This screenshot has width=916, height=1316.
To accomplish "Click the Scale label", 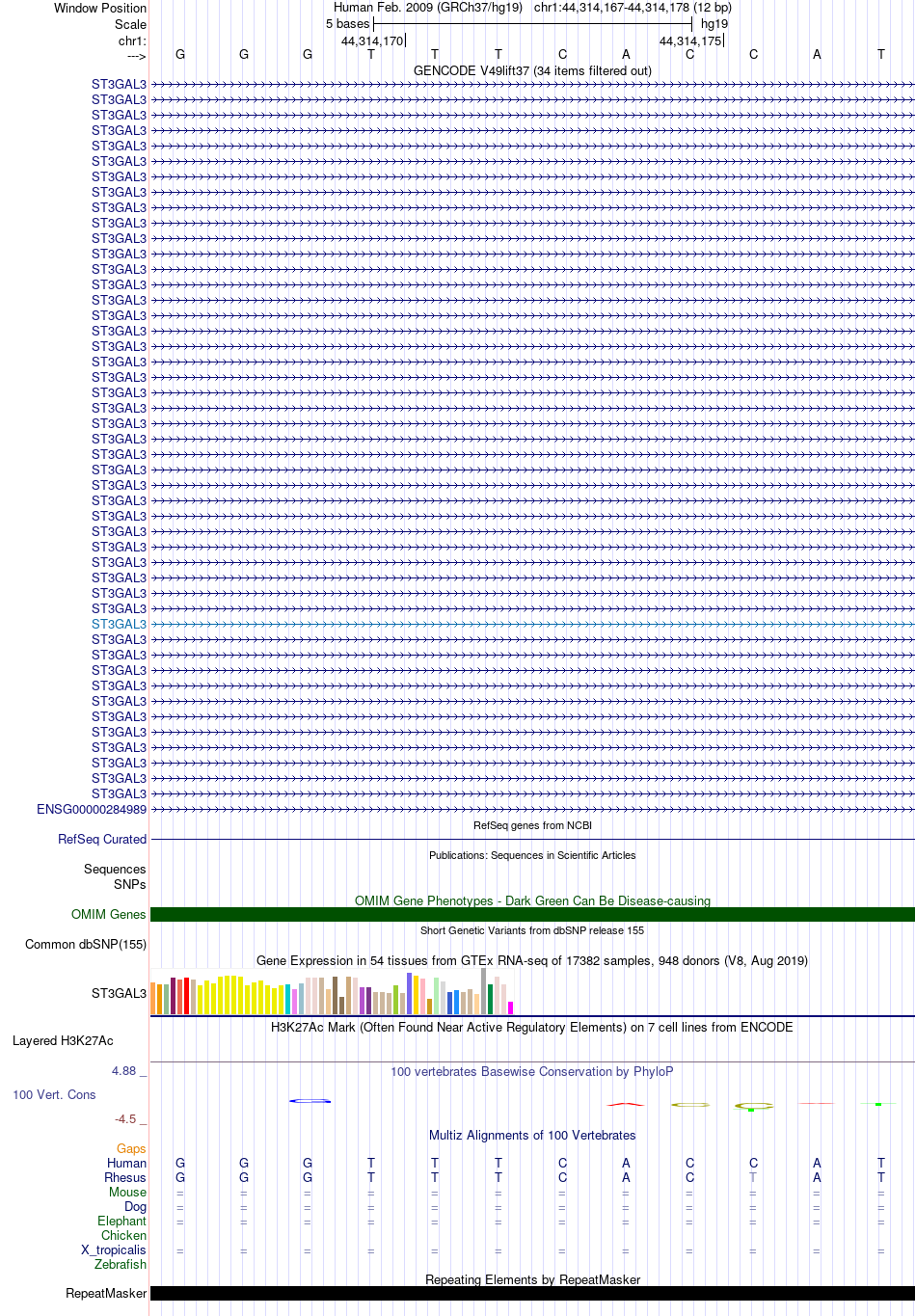I will [131, 24].
